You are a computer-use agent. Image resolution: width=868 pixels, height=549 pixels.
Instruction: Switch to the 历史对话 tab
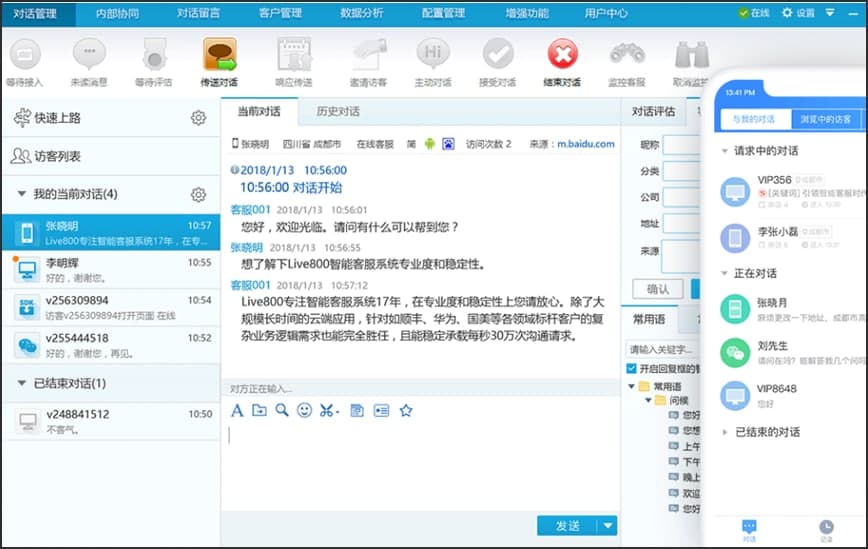(x=338, y=112)
